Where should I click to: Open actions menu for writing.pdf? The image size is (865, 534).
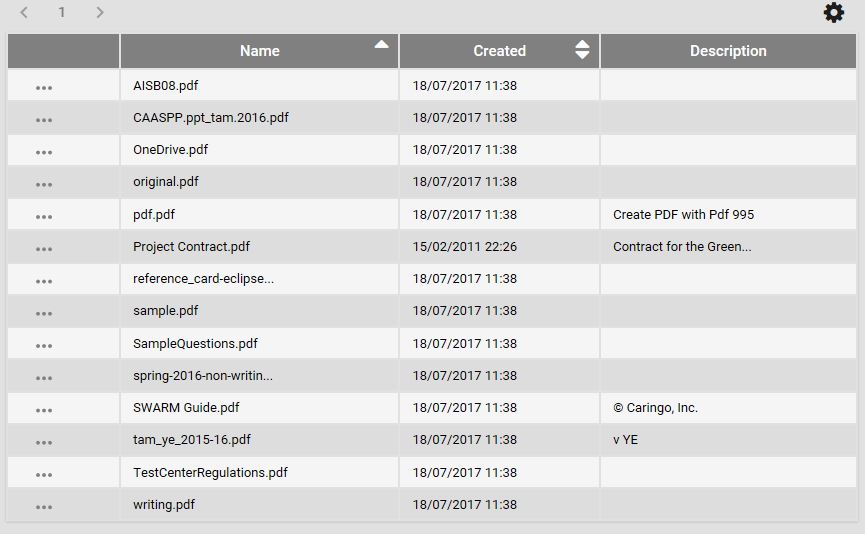(44, 508)
